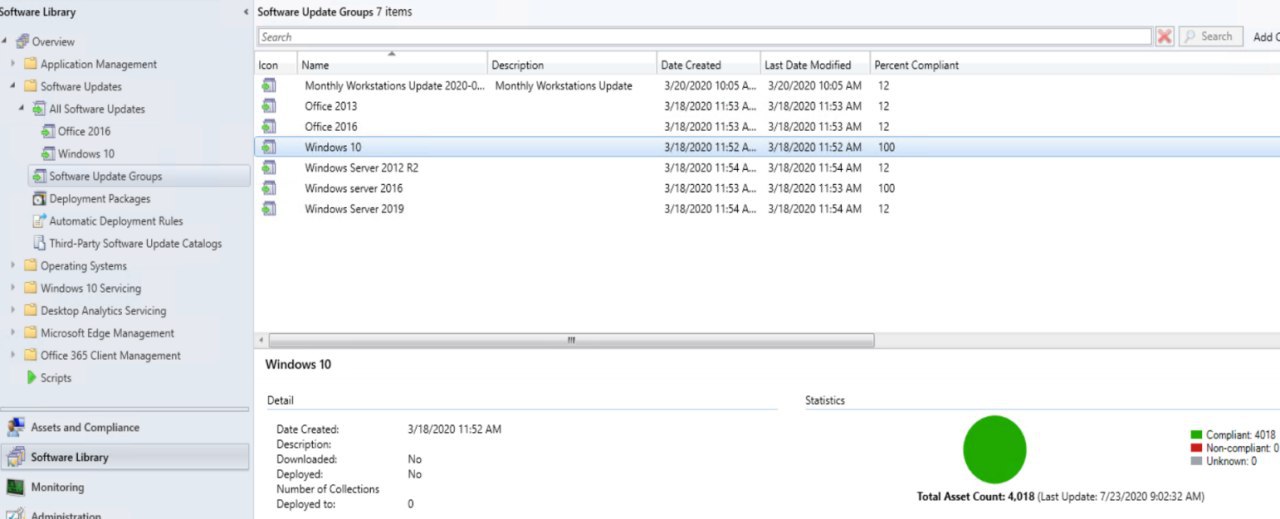
Task: Click the Office 2016 tree node icon
Action: (48, 131)
